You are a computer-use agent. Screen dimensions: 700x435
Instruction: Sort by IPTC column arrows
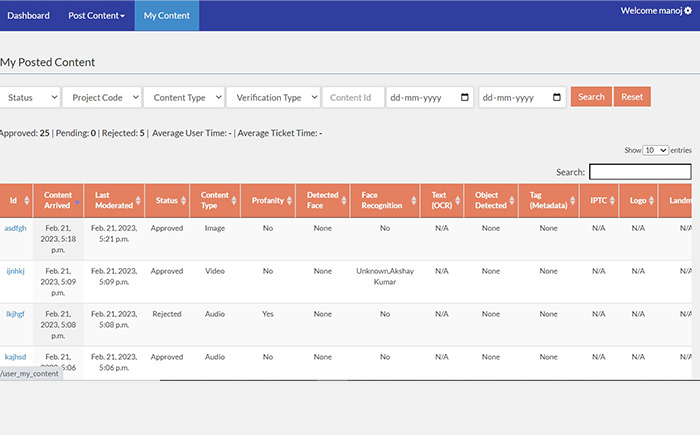[612, 201]
